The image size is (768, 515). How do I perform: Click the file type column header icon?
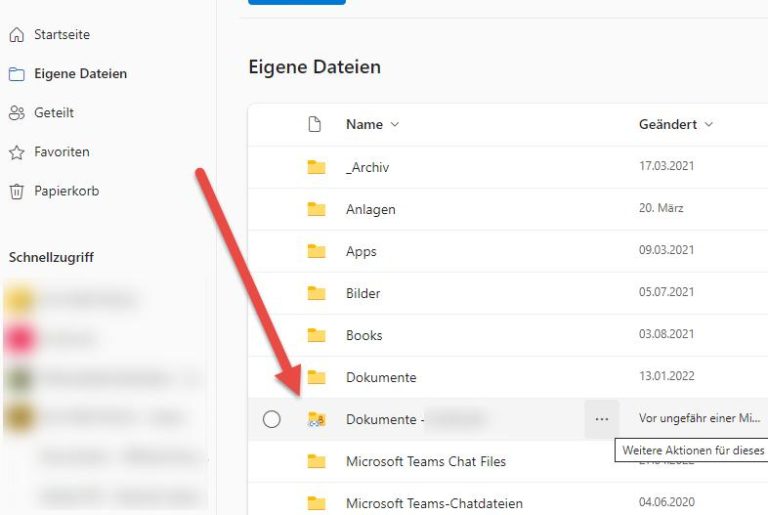coord(314,124)
